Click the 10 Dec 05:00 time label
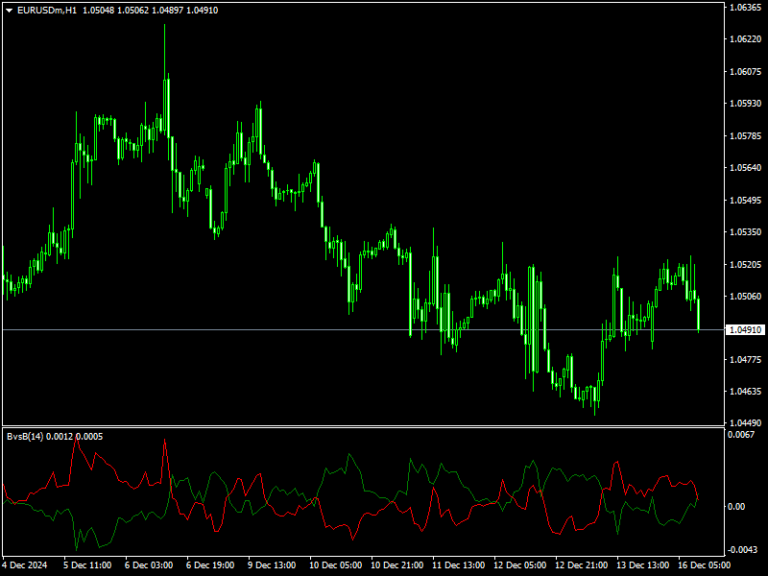The height and width of the screenshot is (576, 768). point(336,565)
